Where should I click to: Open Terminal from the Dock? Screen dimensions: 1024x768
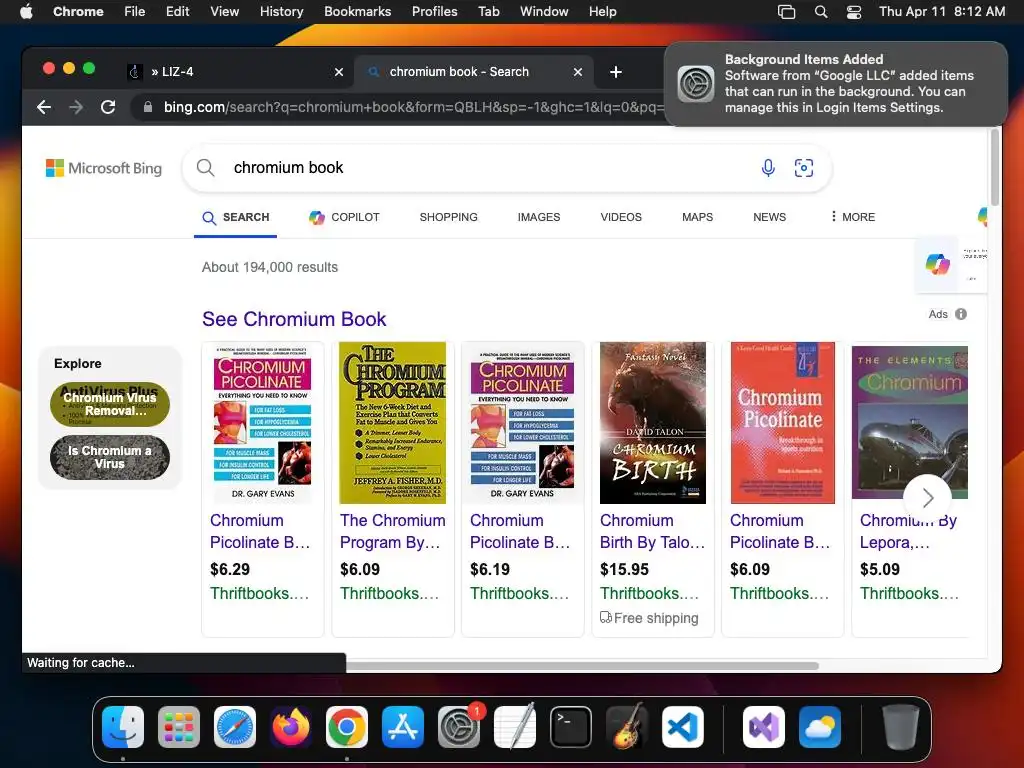[x=571, y=727]
